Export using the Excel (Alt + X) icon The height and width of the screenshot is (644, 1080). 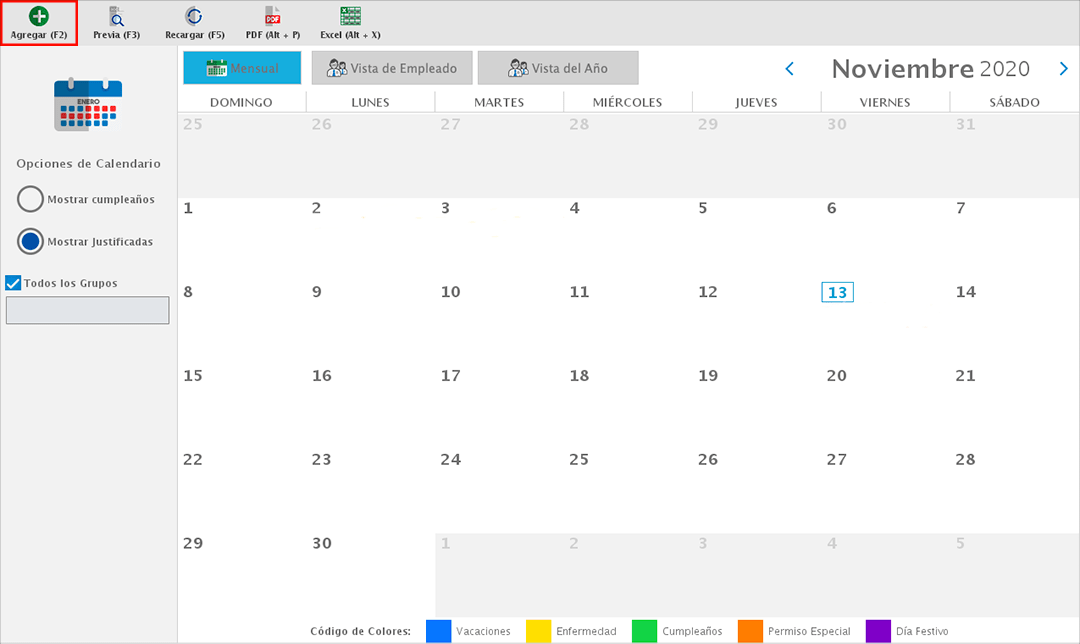coord(350,16)
